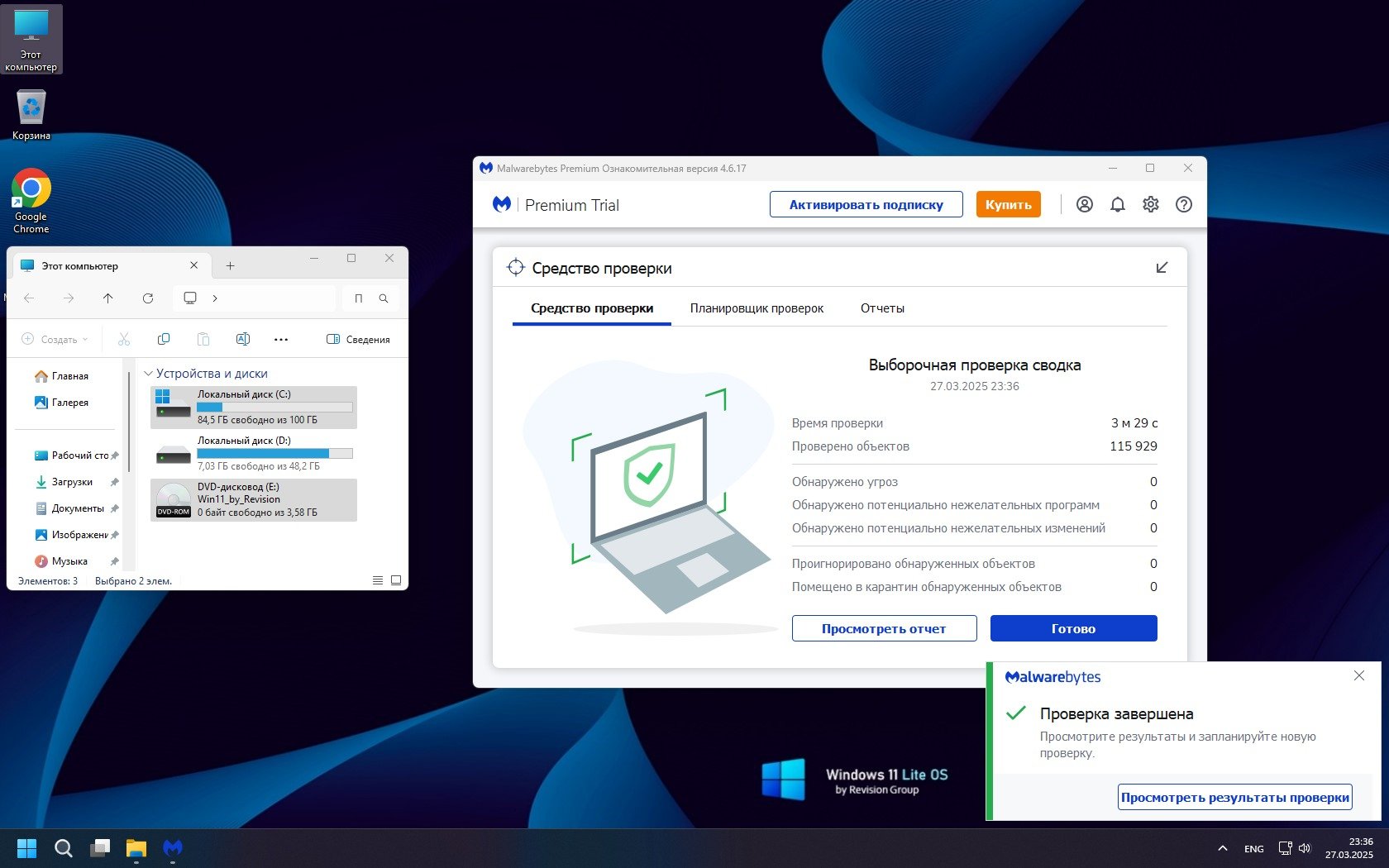Dismiss the Malwarebytes notification popup

(x=1358, y=676)
